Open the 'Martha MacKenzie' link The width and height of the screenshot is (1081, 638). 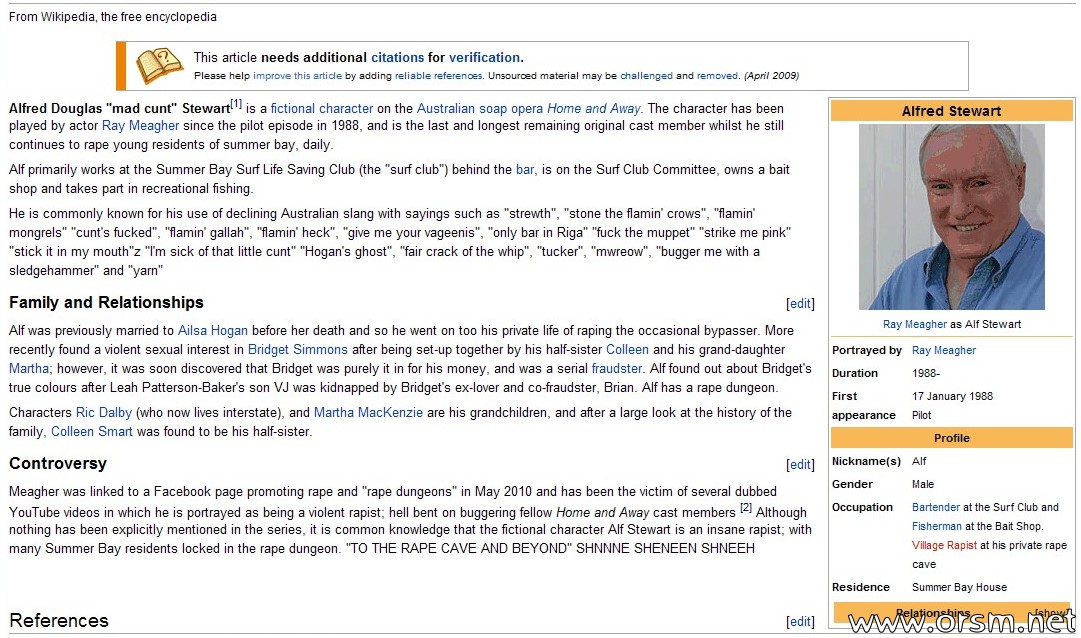pos(368,412)
